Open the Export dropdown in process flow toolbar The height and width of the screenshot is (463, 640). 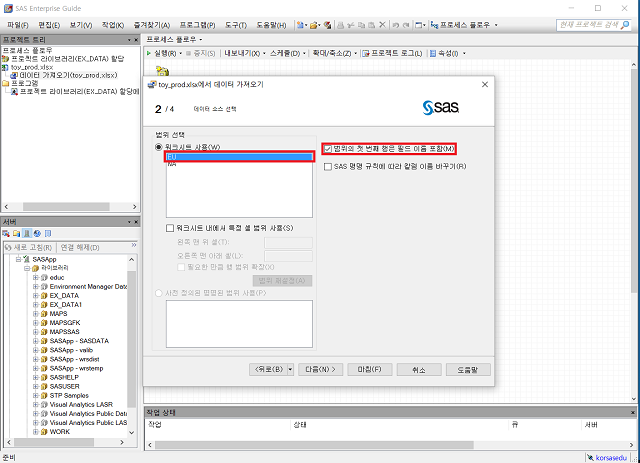[x=264, y=53]
